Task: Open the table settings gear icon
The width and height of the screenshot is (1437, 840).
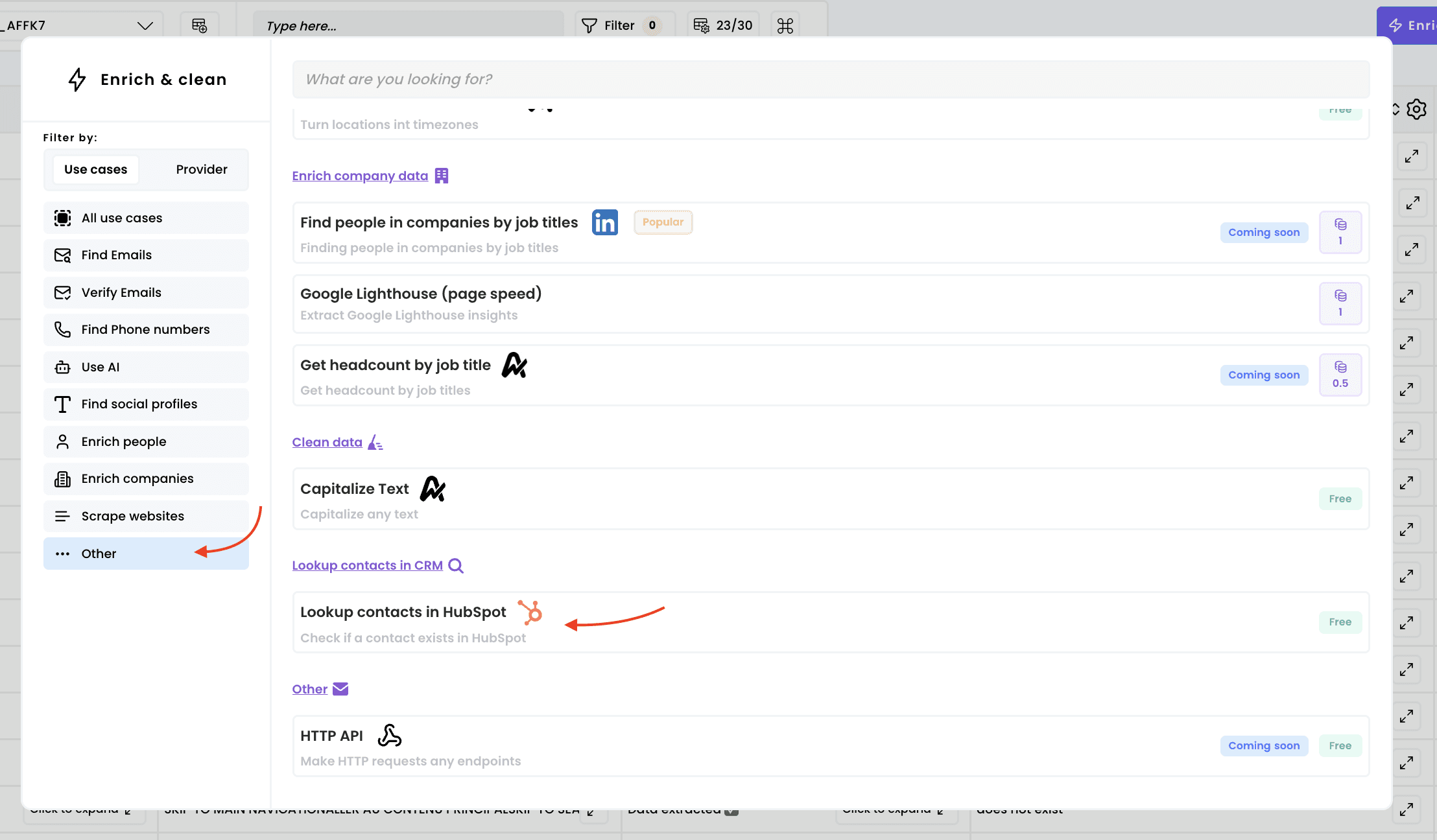Action: (x=1417, y=109)
